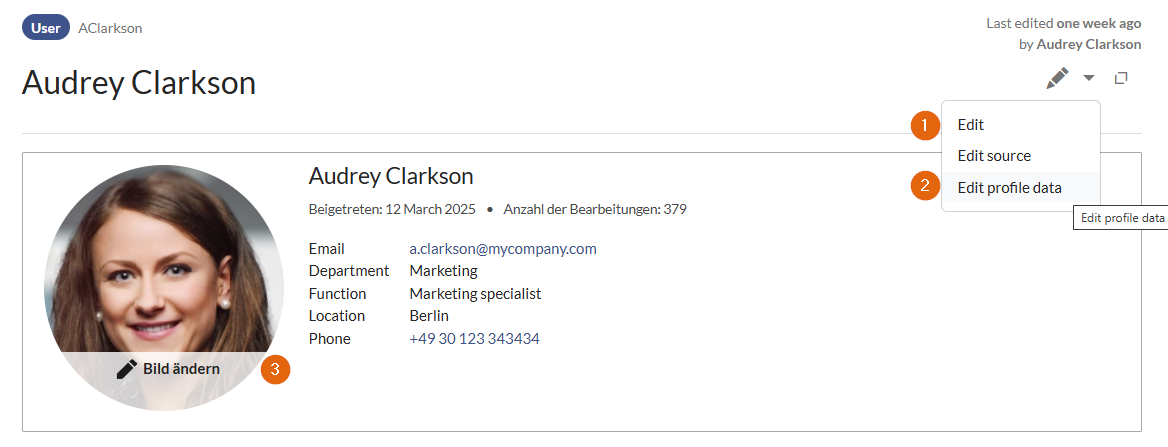Click the orange number 2 marker
Screen dimensions: 1168x447
925,185
